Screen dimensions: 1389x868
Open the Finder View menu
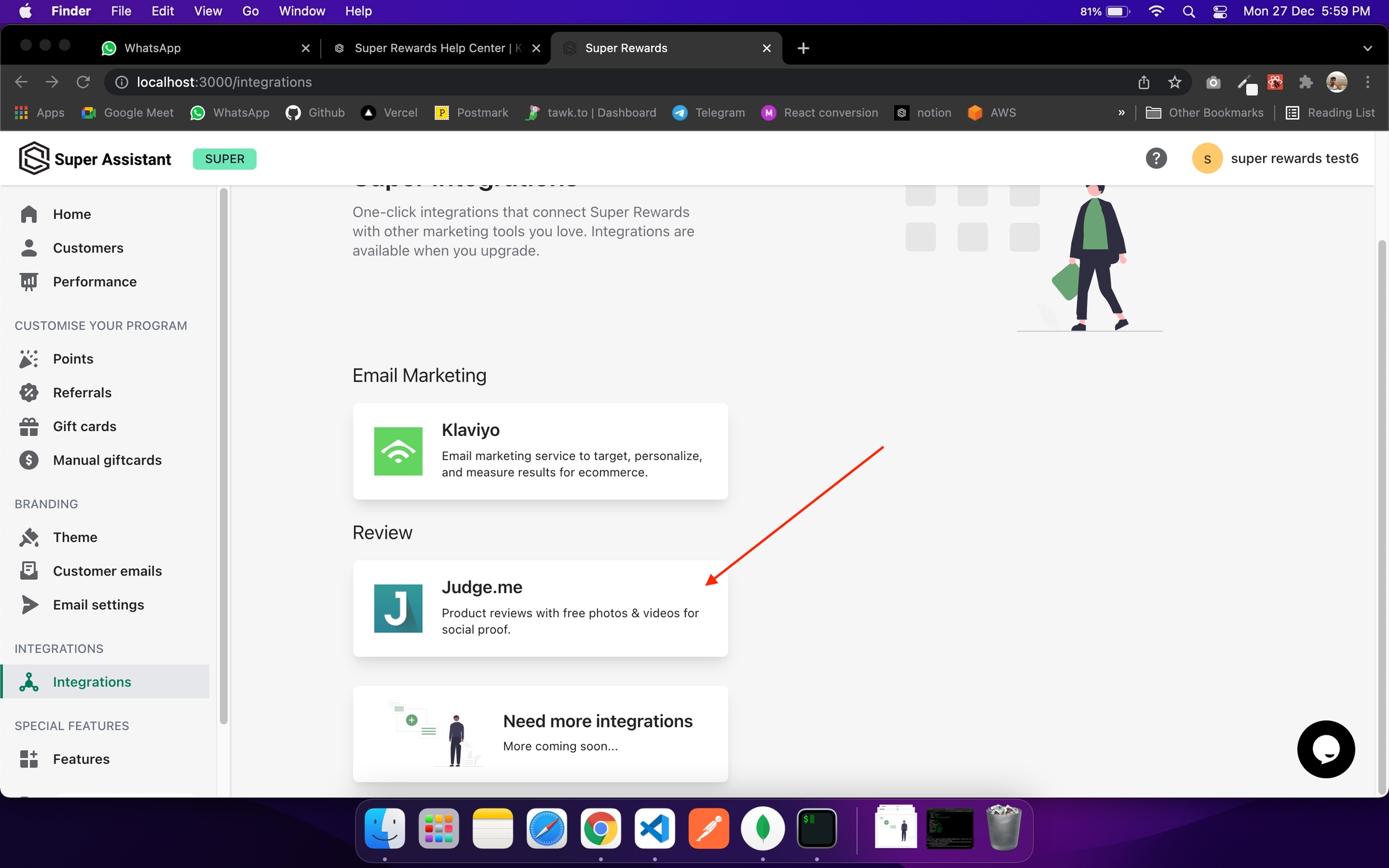pyautogui.click(x=207, y=11)
